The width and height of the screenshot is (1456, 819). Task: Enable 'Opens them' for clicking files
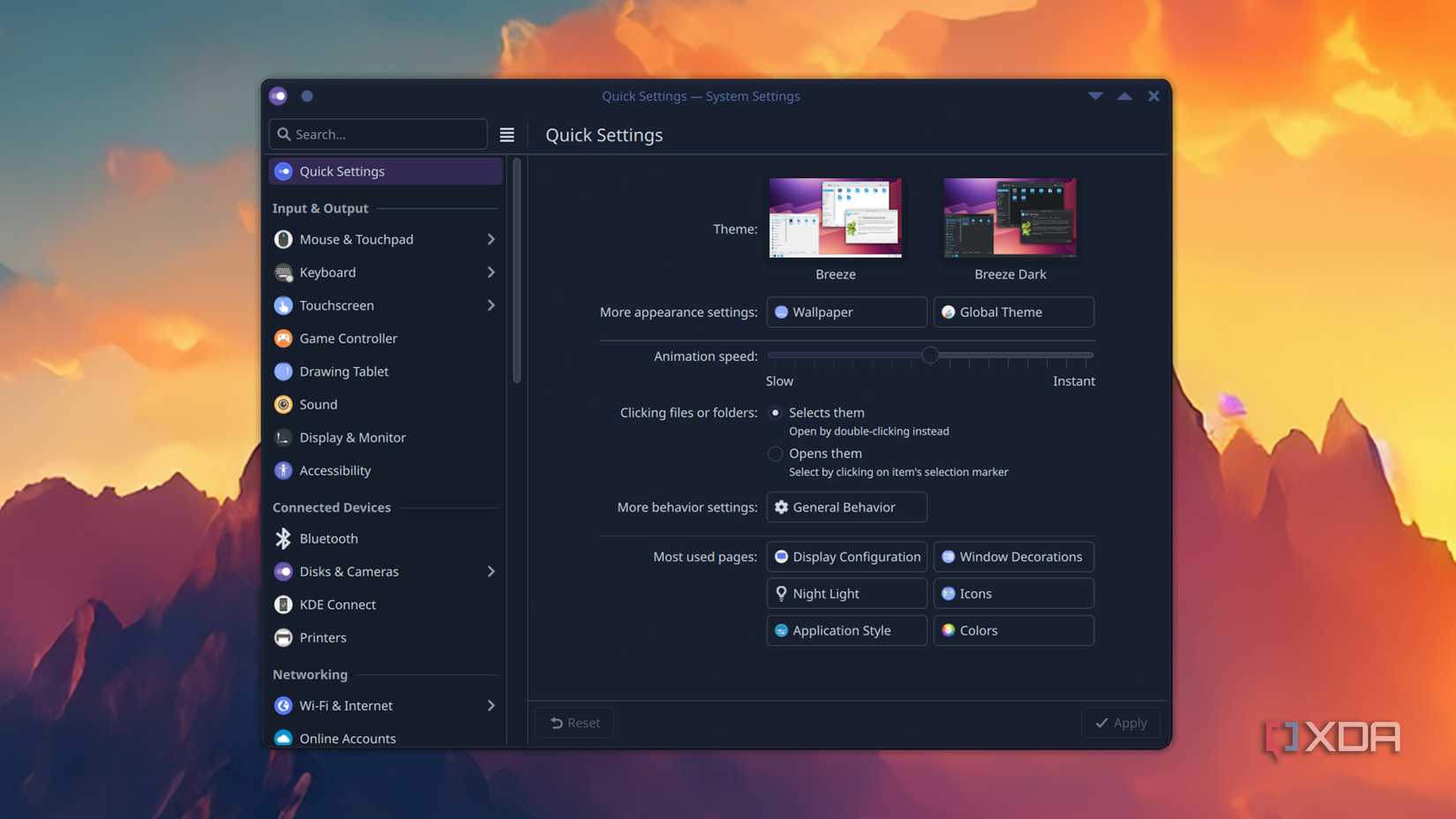pos(775,454)
